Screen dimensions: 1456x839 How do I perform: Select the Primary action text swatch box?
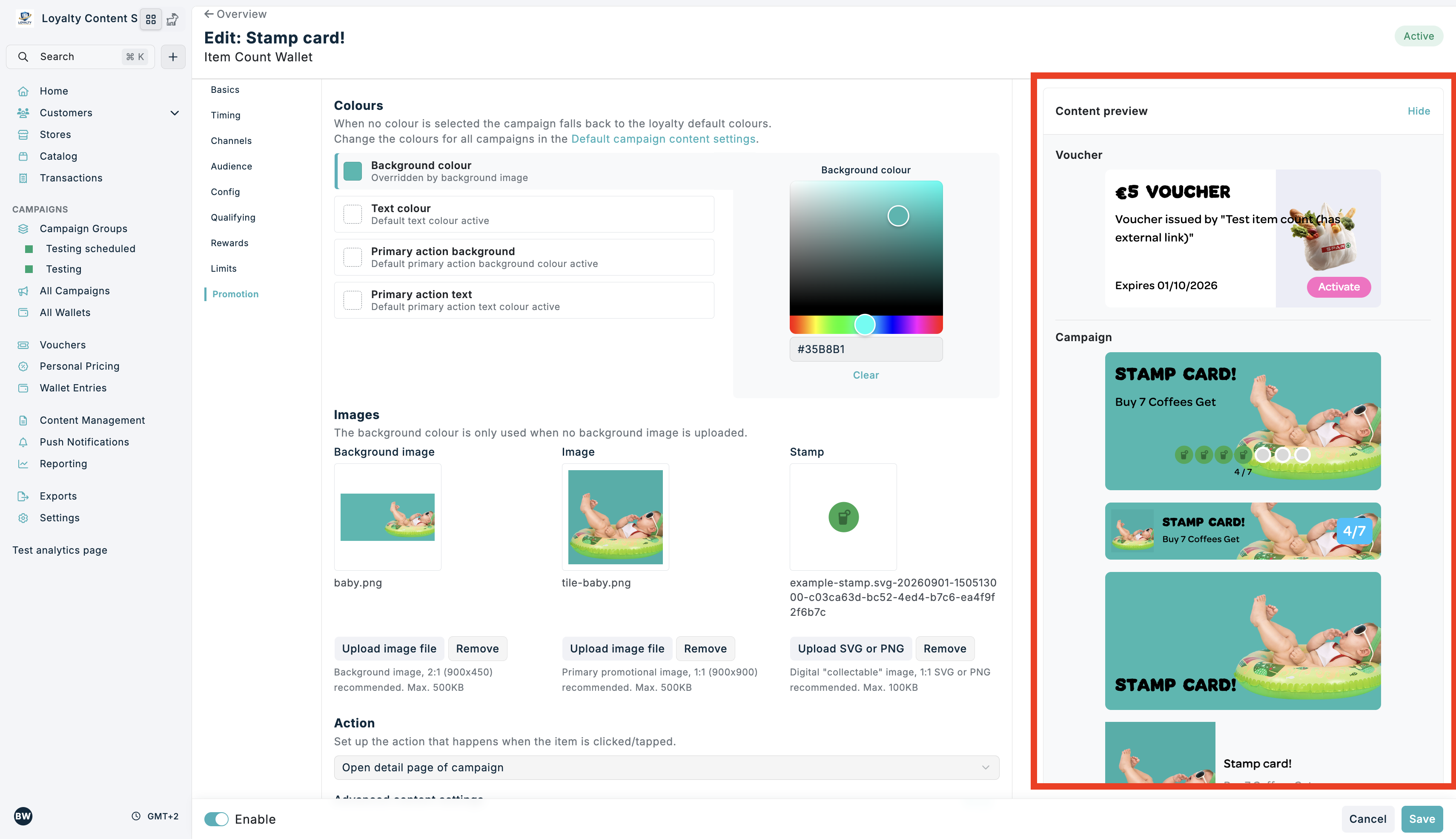click(353, 300)
